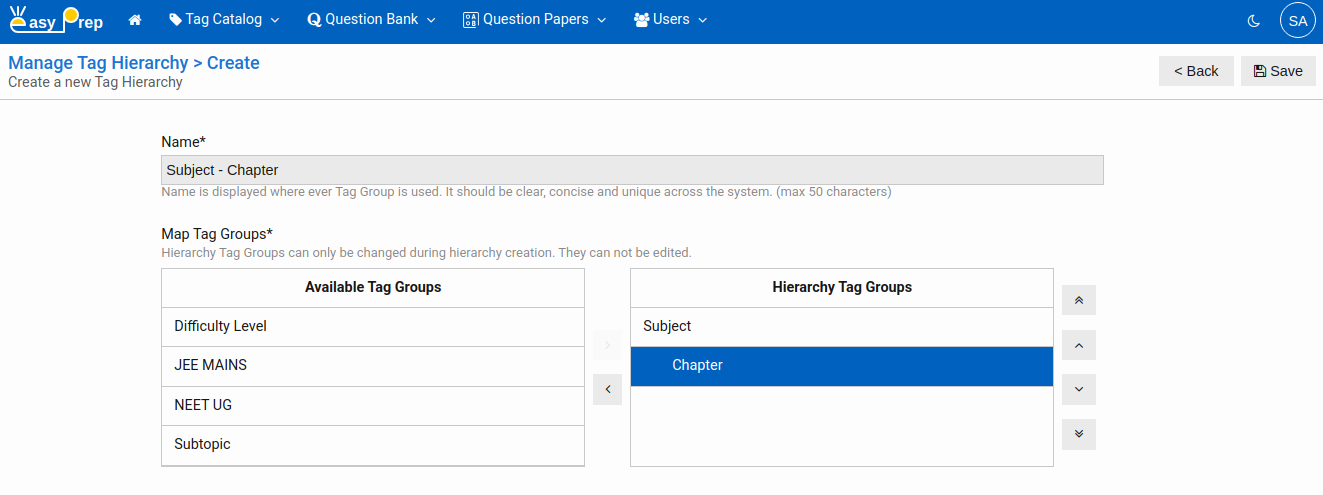The width and height of the screenshot is (1323, 495).
Task: Toggle dark mode moon icon
Action: coord(1254,20)
